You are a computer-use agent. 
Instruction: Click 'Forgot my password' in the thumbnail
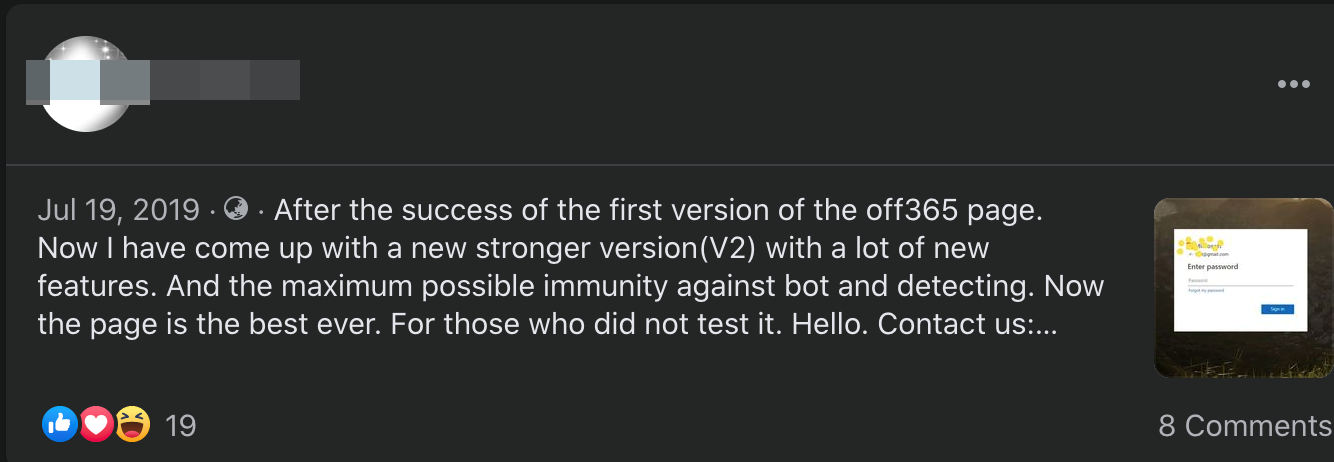[1206, 291]
